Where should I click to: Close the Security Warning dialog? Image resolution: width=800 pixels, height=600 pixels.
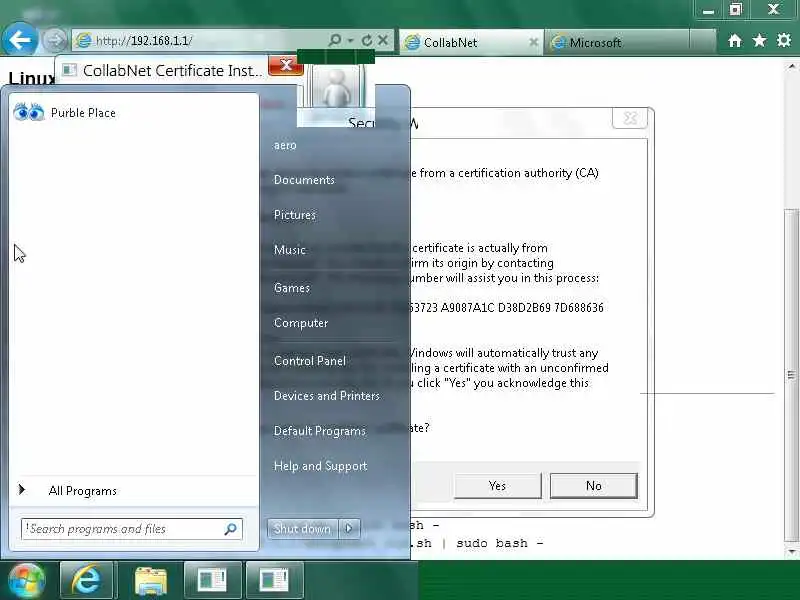point(630,119)
